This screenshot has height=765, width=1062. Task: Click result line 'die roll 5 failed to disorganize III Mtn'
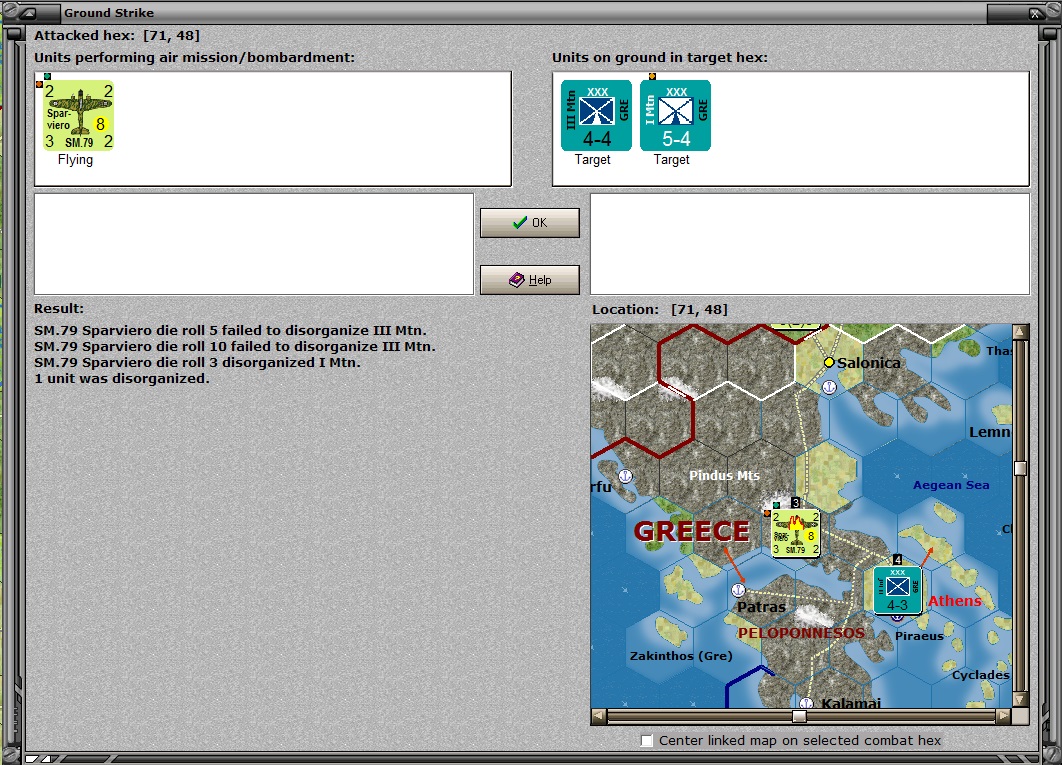point(230,331)
